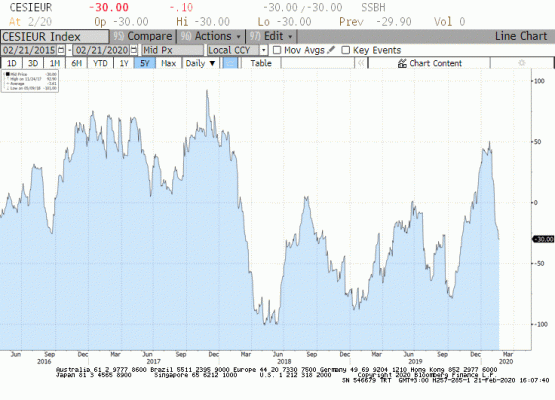
Task: Open chart settings gear icon
Action: click(x=521, y=63)
